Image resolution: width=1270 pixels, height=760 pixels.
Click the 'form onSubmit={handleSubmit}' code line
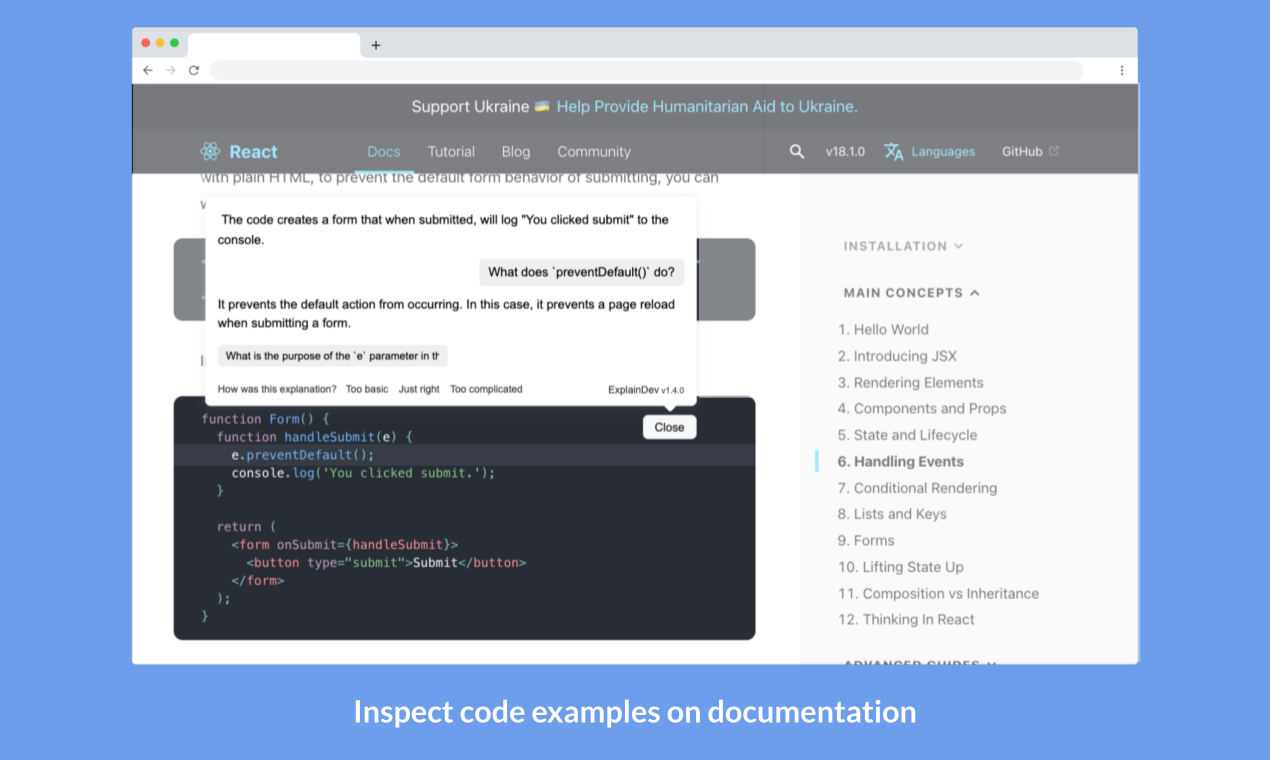344,545
